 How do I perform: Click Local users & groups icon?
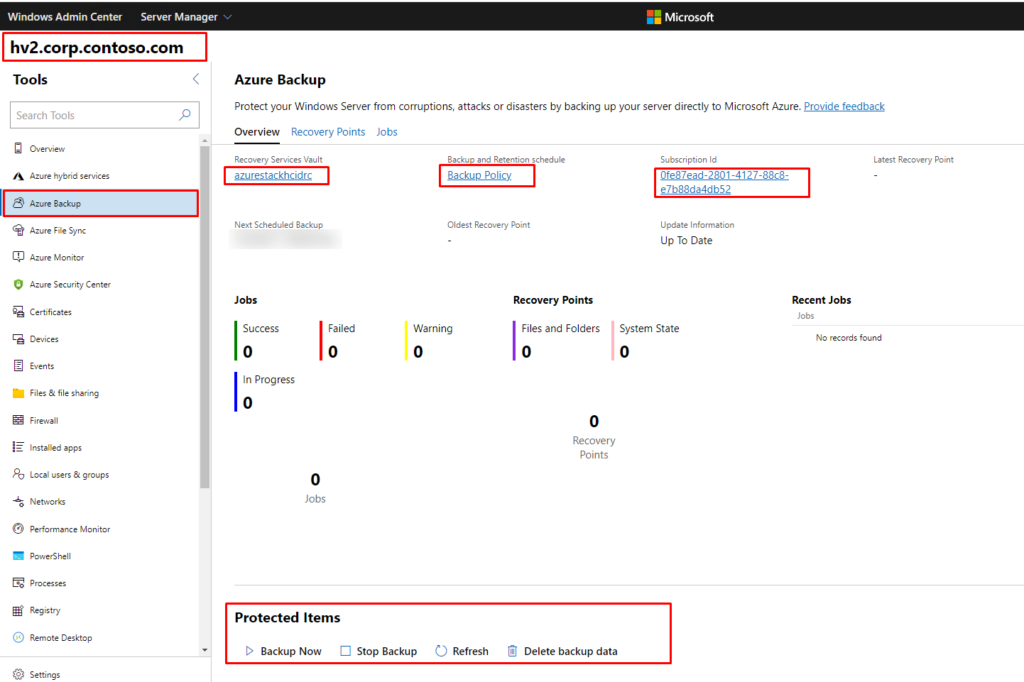(x=18, y=474)
